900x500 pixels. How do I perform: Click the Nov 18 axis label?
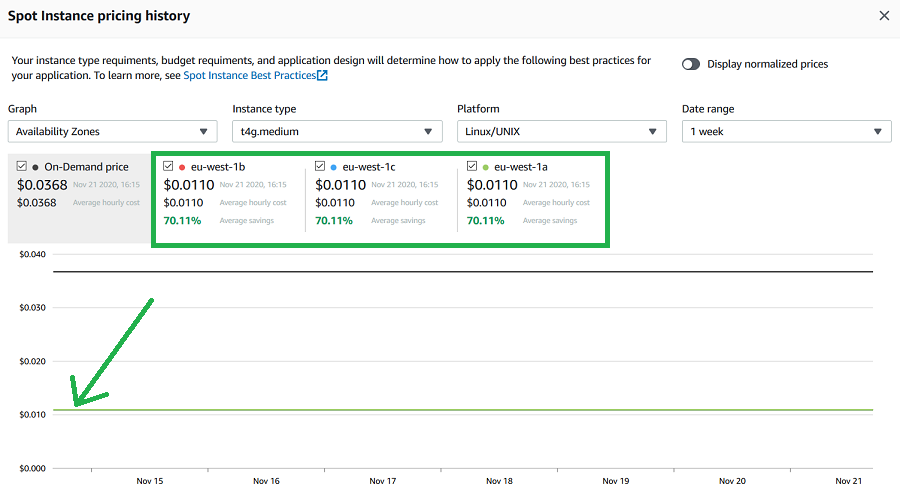point(499,481)
